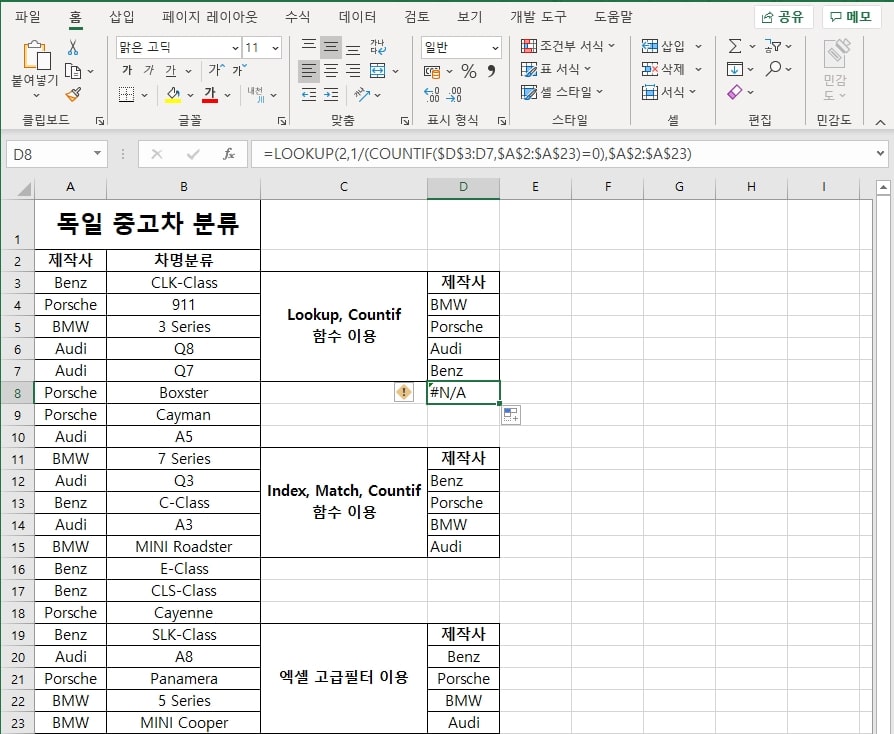Open Conditional Formatting (조건부 서식) menu

(568, 46)
